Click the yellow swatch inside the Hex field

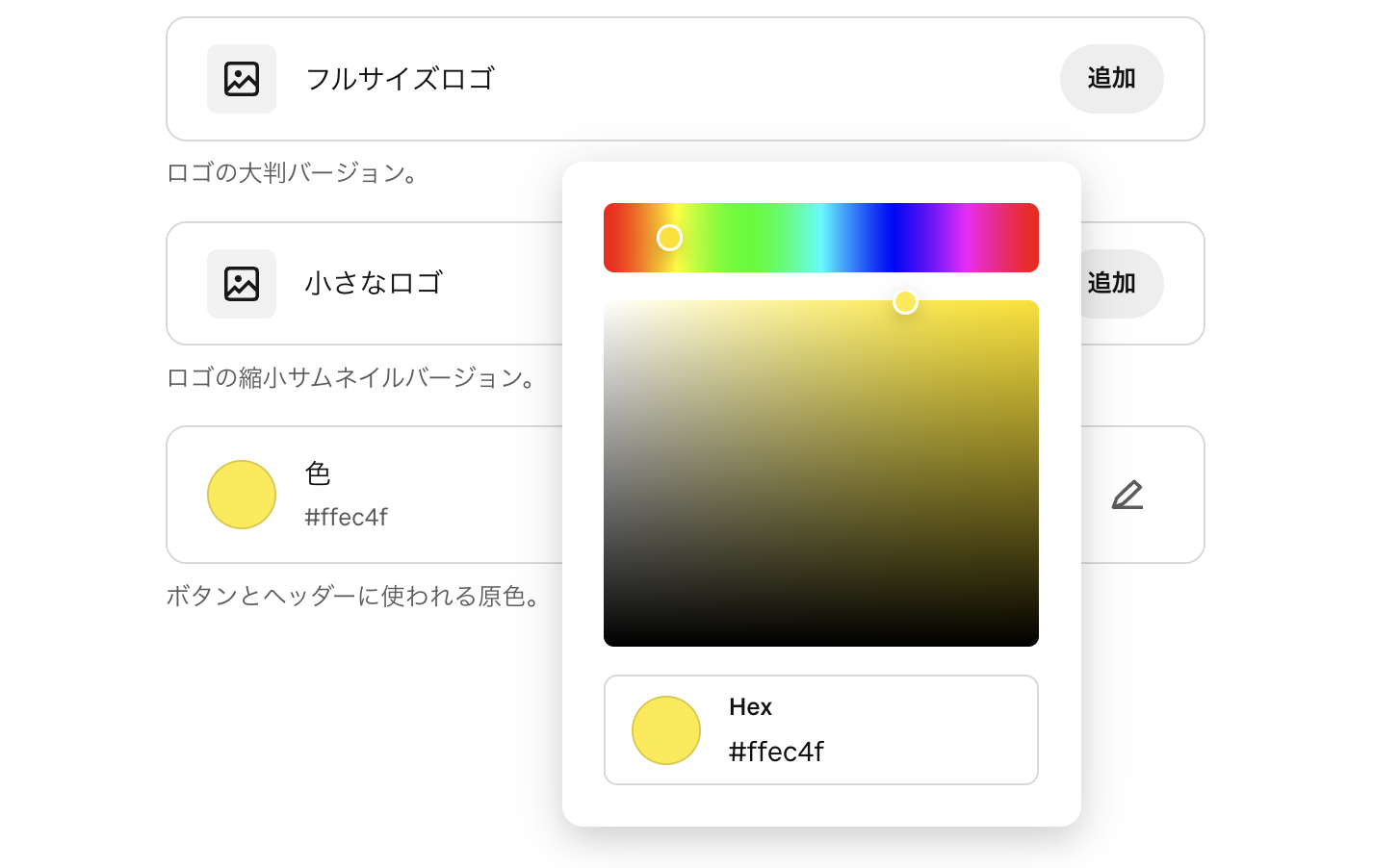(x=666, y=730)
